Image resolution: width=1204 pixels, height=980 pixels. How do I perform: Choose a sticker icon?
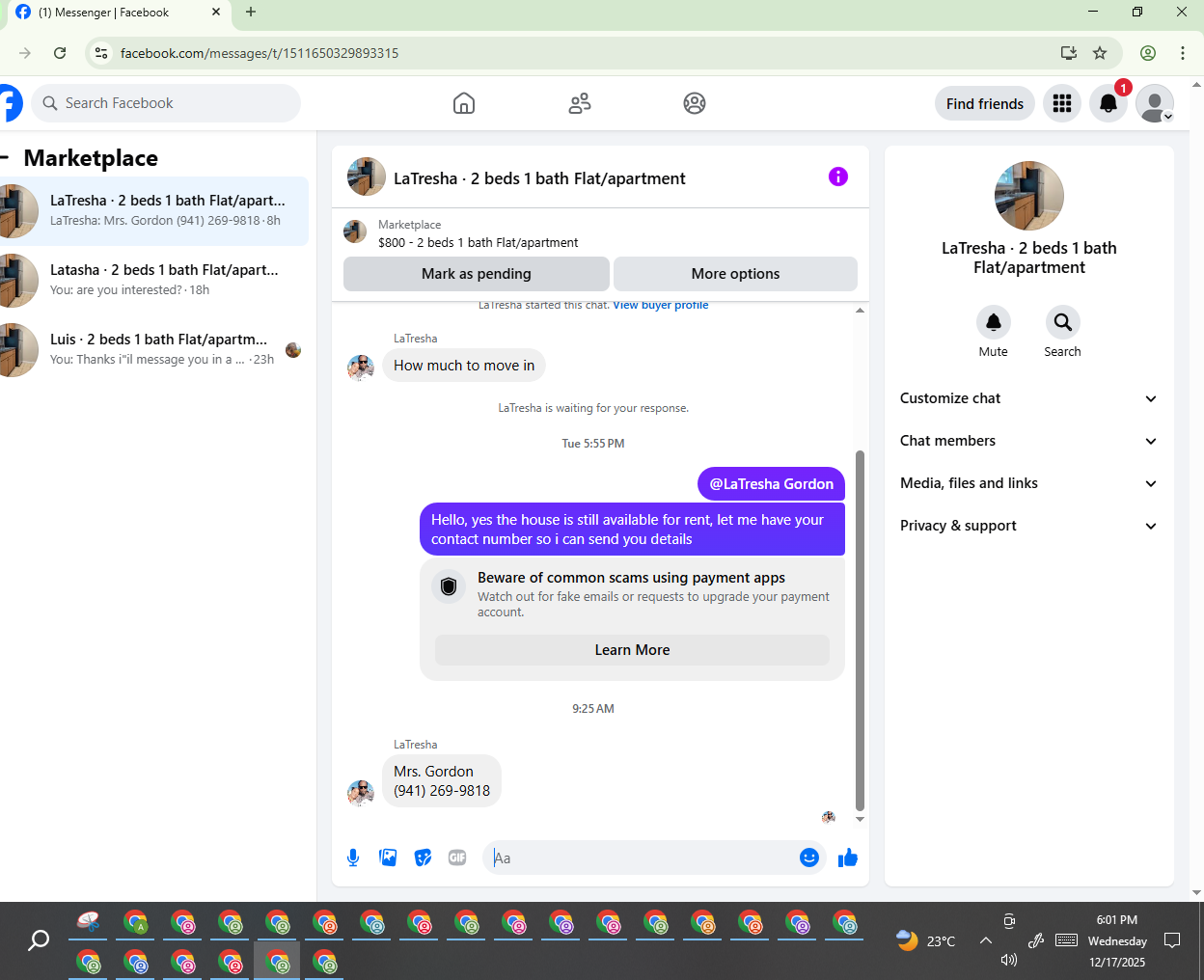pyautogui.click(x=423, y=857)
